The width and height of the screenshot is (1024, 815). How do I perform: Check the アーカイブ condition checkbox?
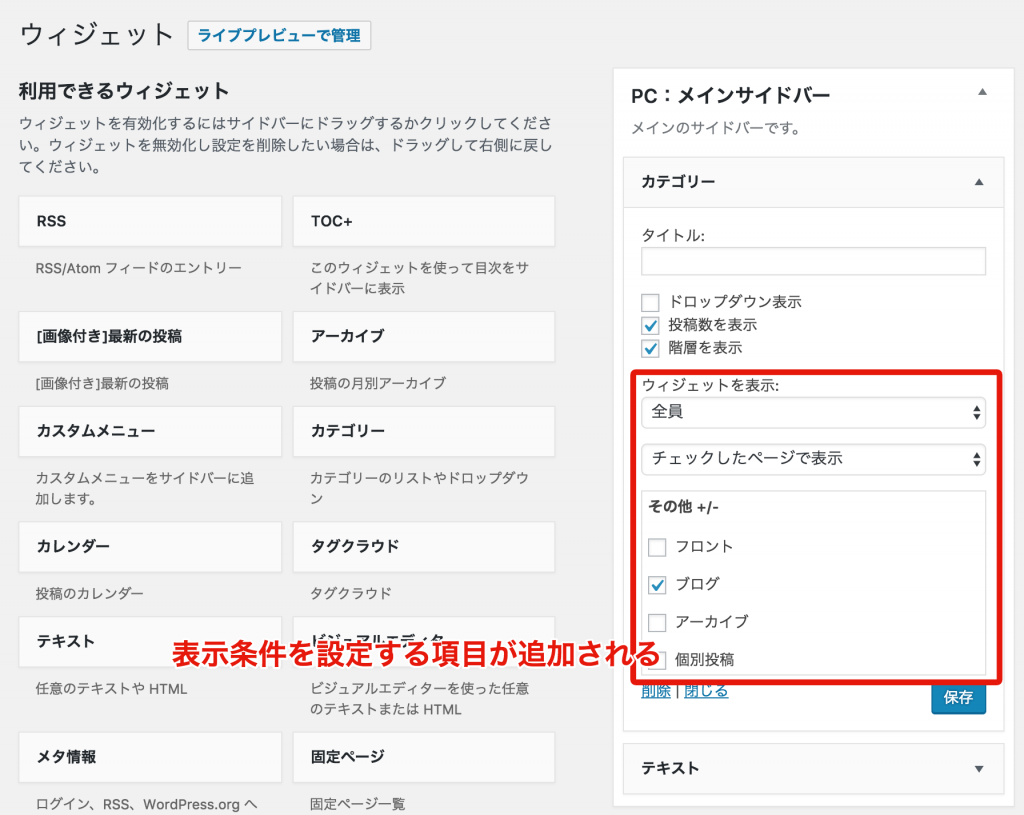point(657,622)
